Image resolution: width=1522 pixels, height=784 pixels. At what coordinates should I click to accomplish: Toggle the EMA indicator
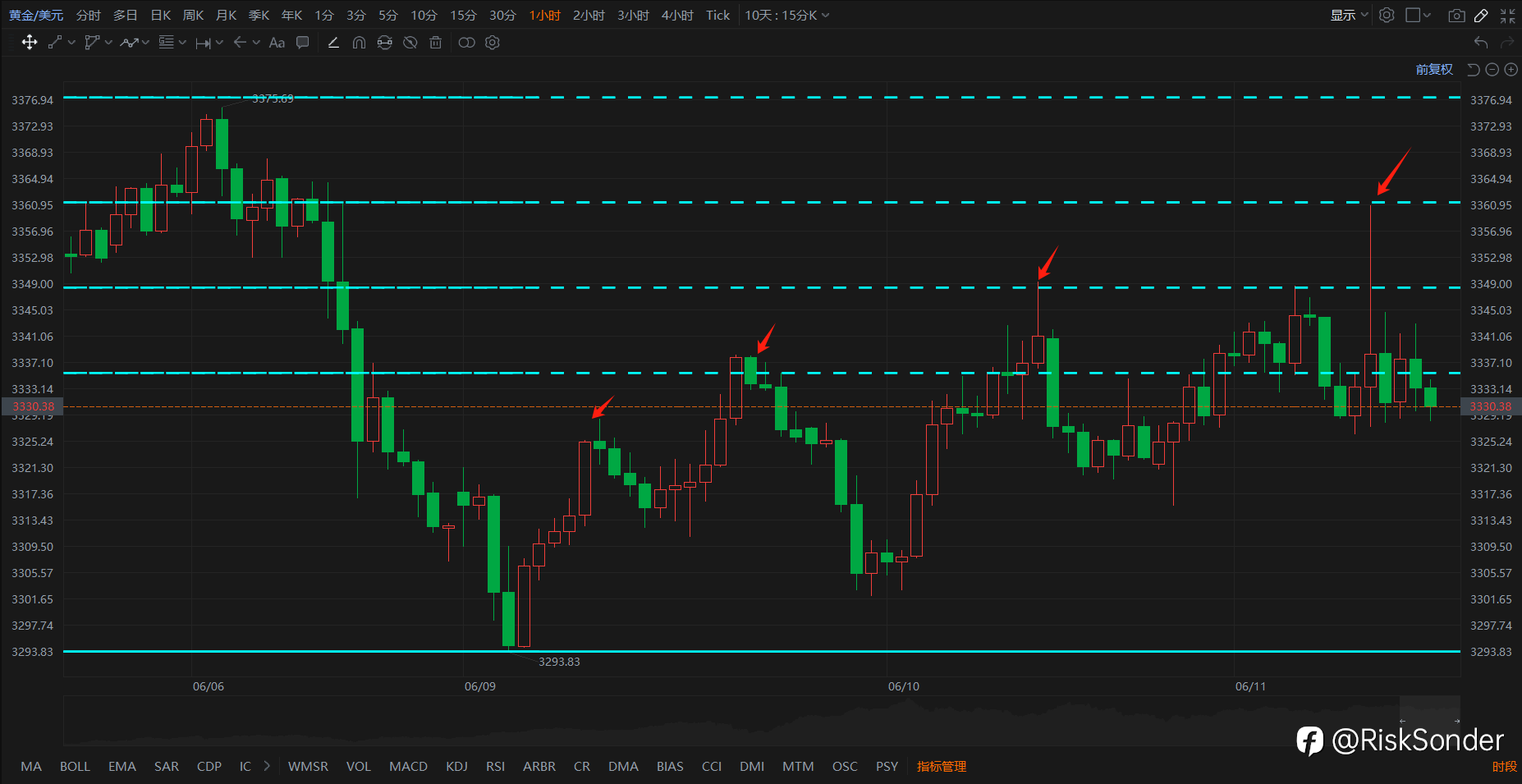click(122, 766)
